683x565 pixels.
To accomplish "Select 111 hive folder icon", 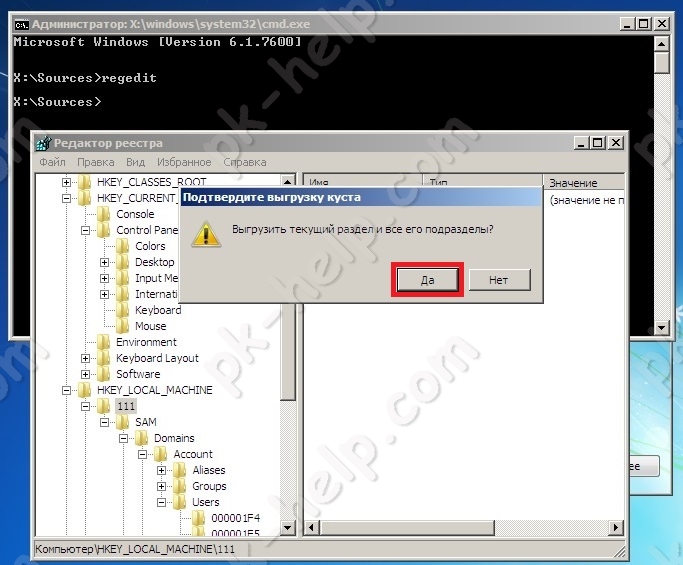I will click(103, 406).
